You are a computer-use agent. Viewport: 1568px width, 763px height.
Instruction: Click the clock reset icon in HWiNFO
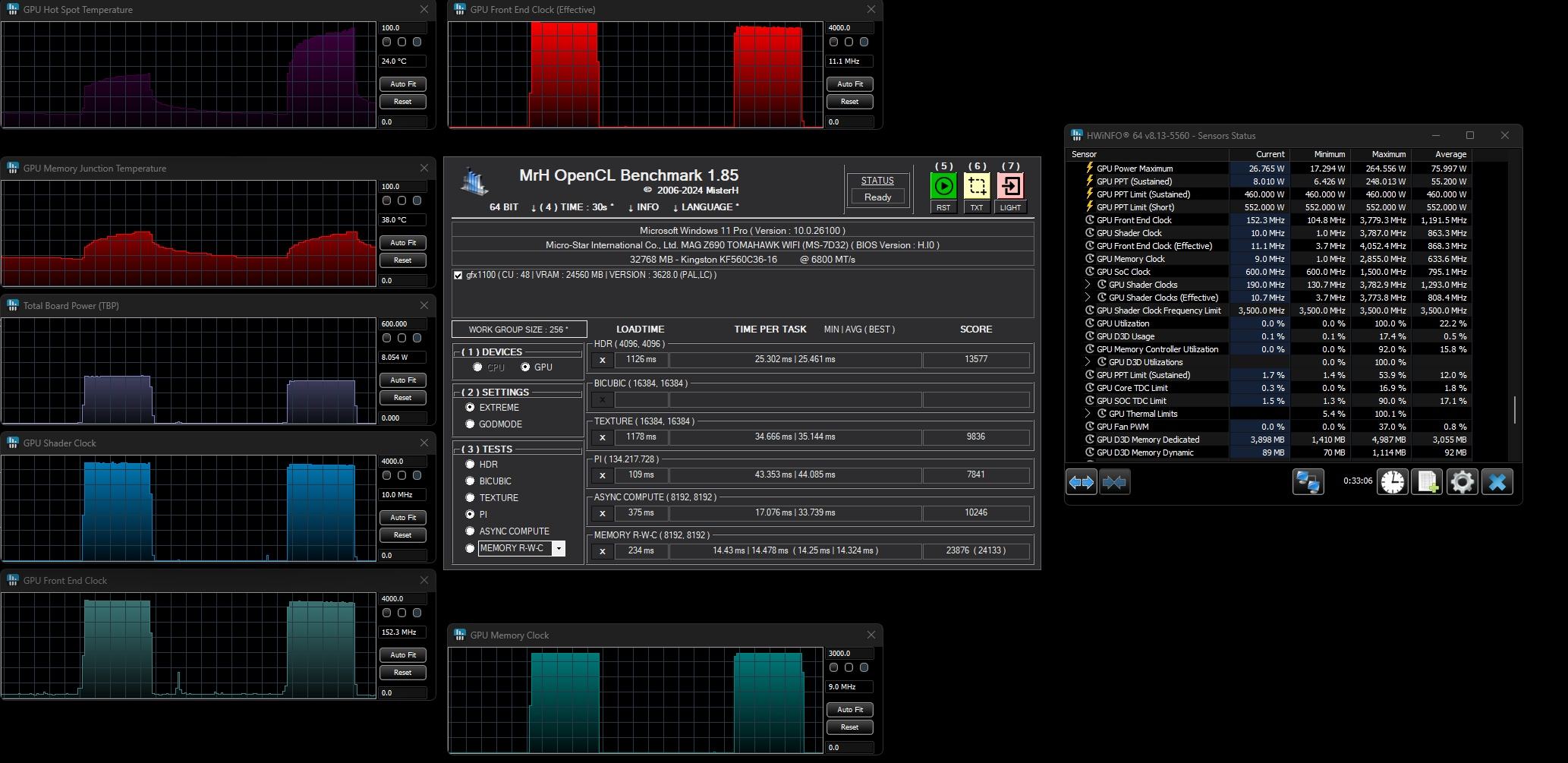pos(1392,482)
